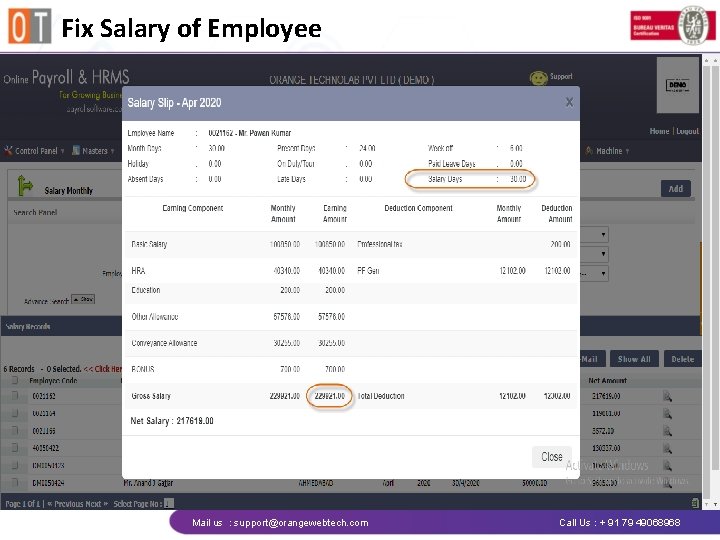Image resolution: width=720 pixels, height=540 pixels.
Task: Click the Salary Days value 30.00
Action: (x=518, y=179)
